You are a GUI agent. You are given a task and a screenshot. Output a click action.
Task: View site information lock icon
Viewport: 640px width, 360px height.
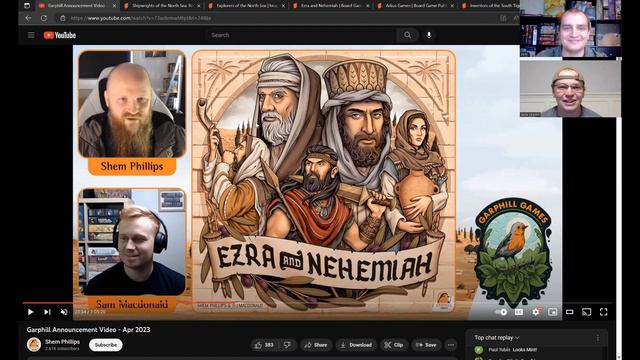pyautogui.click(x=62, y=18)
